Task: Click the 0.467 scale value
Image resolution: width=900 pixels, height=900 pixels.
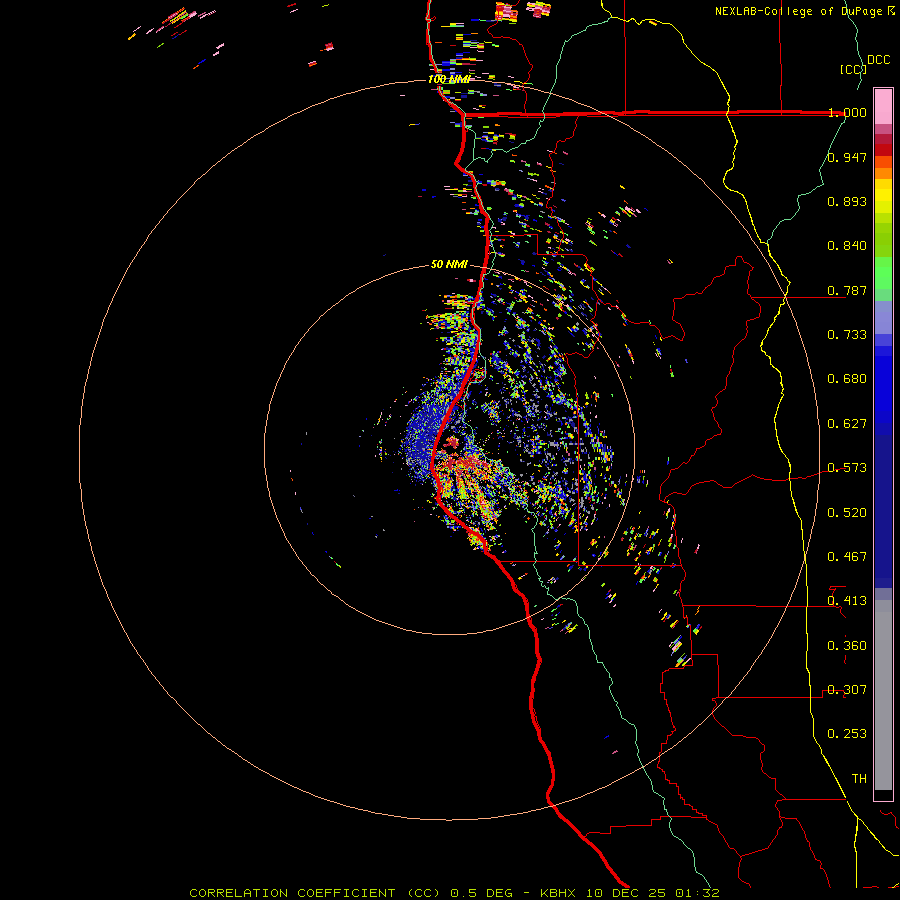Action: pos(847,557)
